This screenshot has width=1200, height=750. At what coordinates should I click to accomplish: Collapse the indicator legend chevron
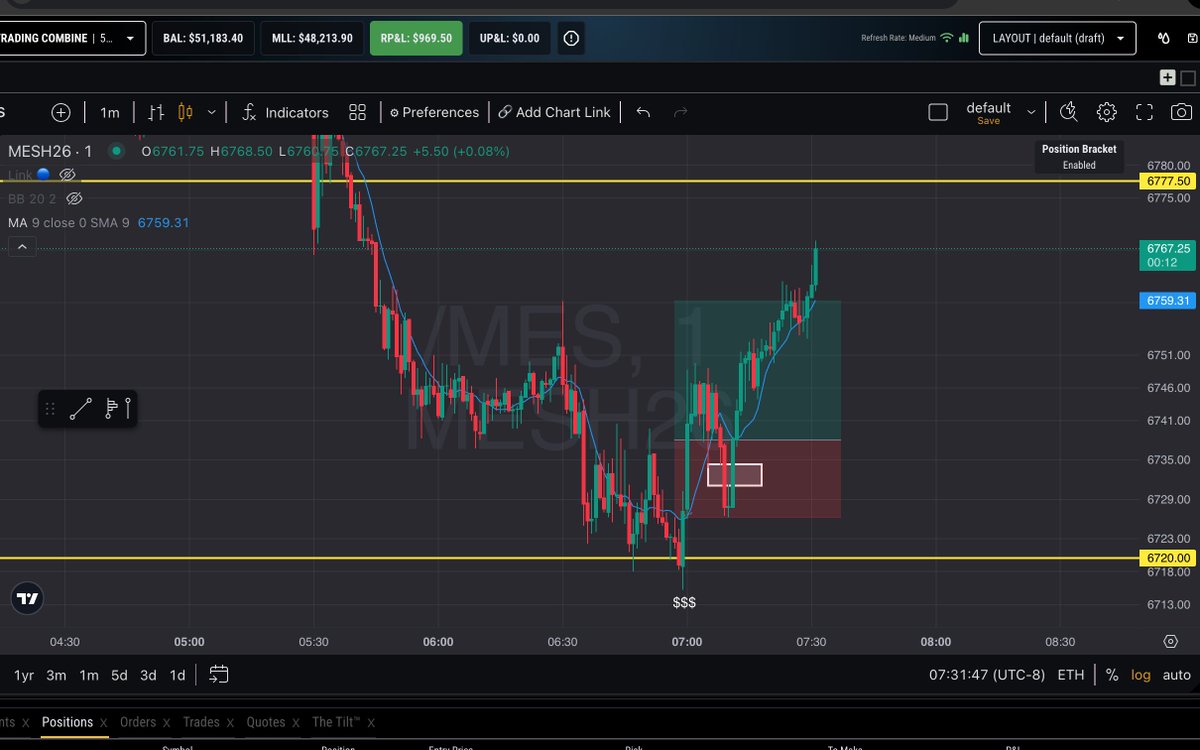click(23, 246)
